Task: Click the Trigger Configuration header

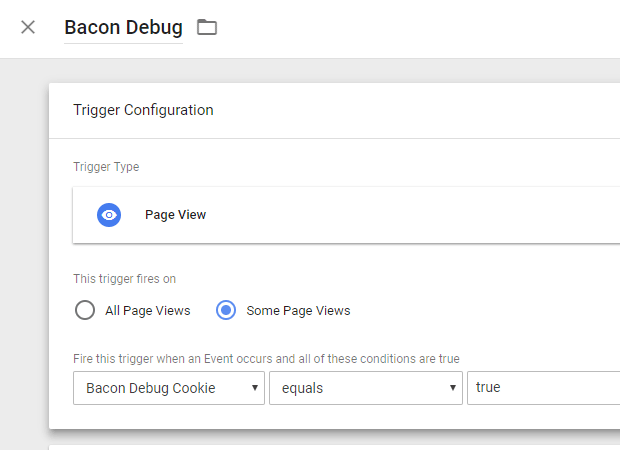Action: click(143, 110)
